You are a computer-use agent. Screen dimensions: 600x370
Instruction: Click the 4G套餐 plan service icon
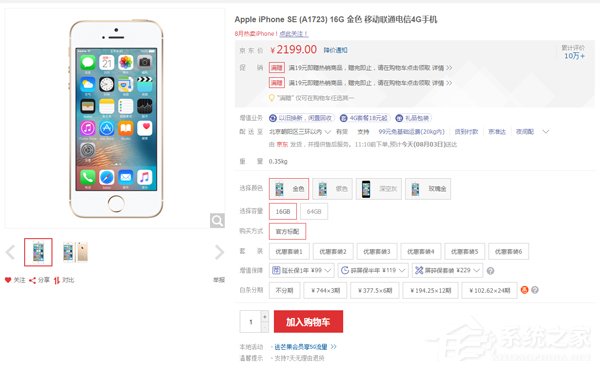(x=344, y=118)
